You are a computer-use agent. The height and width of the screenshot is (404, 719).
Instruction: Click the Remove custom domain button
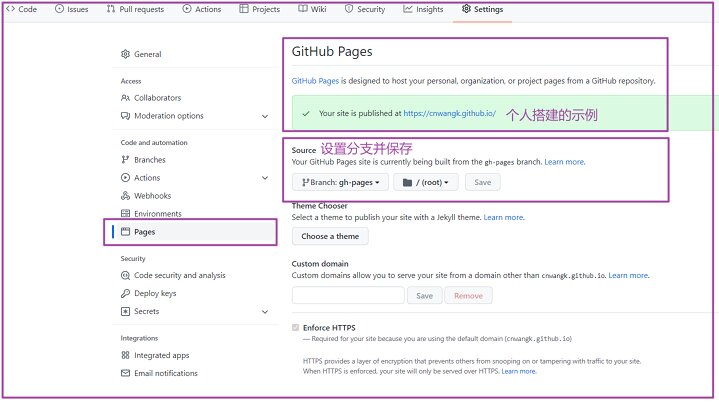pyautogui.click(x=468, y=296)
